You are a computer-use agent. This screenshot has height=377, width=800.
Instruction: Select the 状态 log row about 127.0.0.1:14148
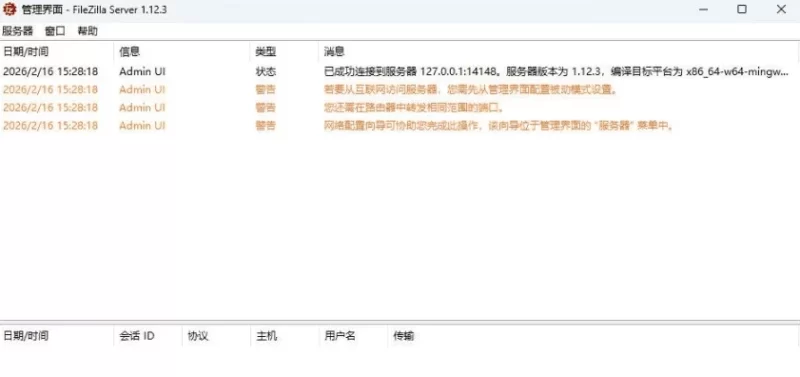click(400, 71)
